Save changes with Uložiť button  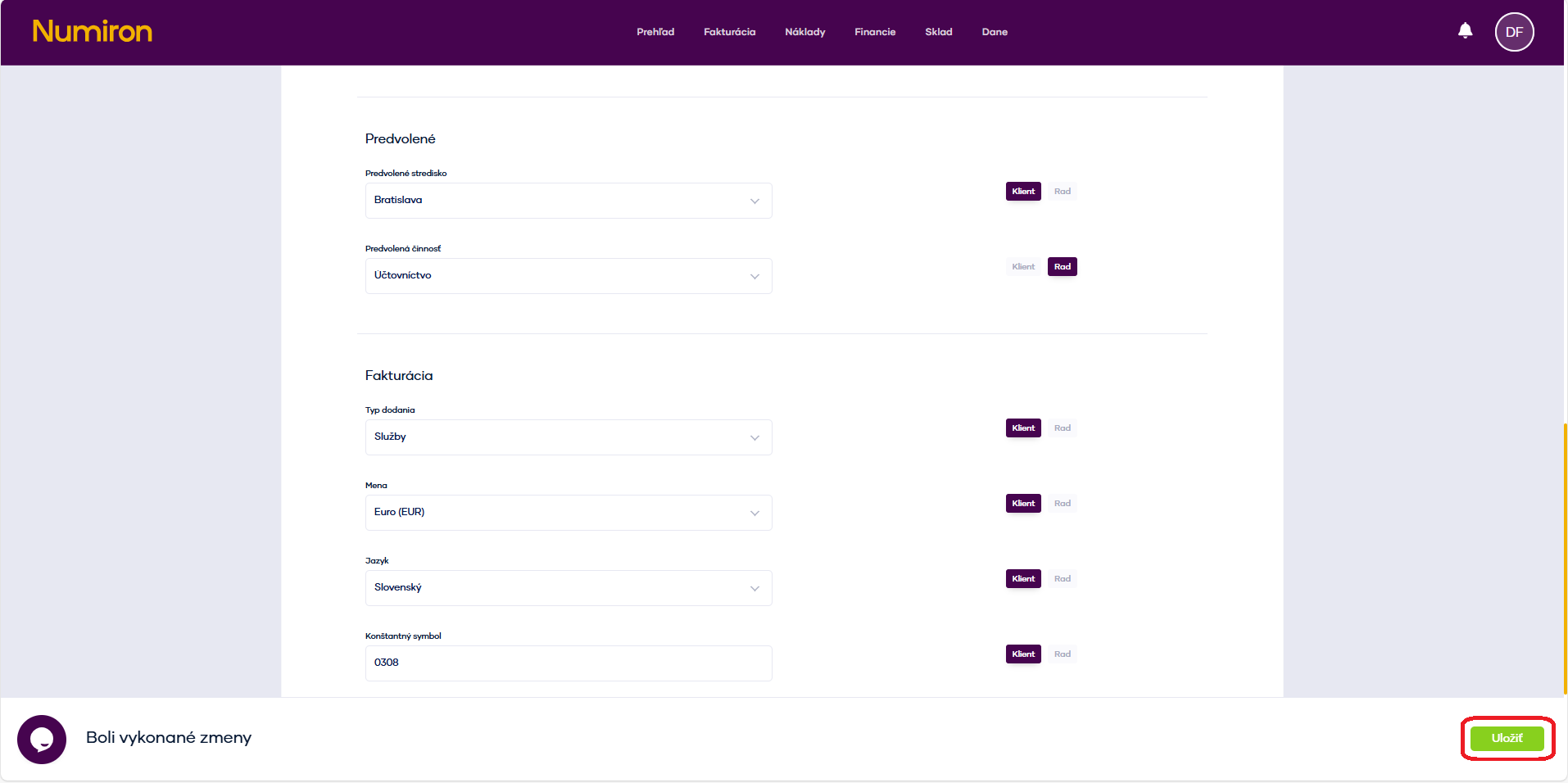(1507, 738)
